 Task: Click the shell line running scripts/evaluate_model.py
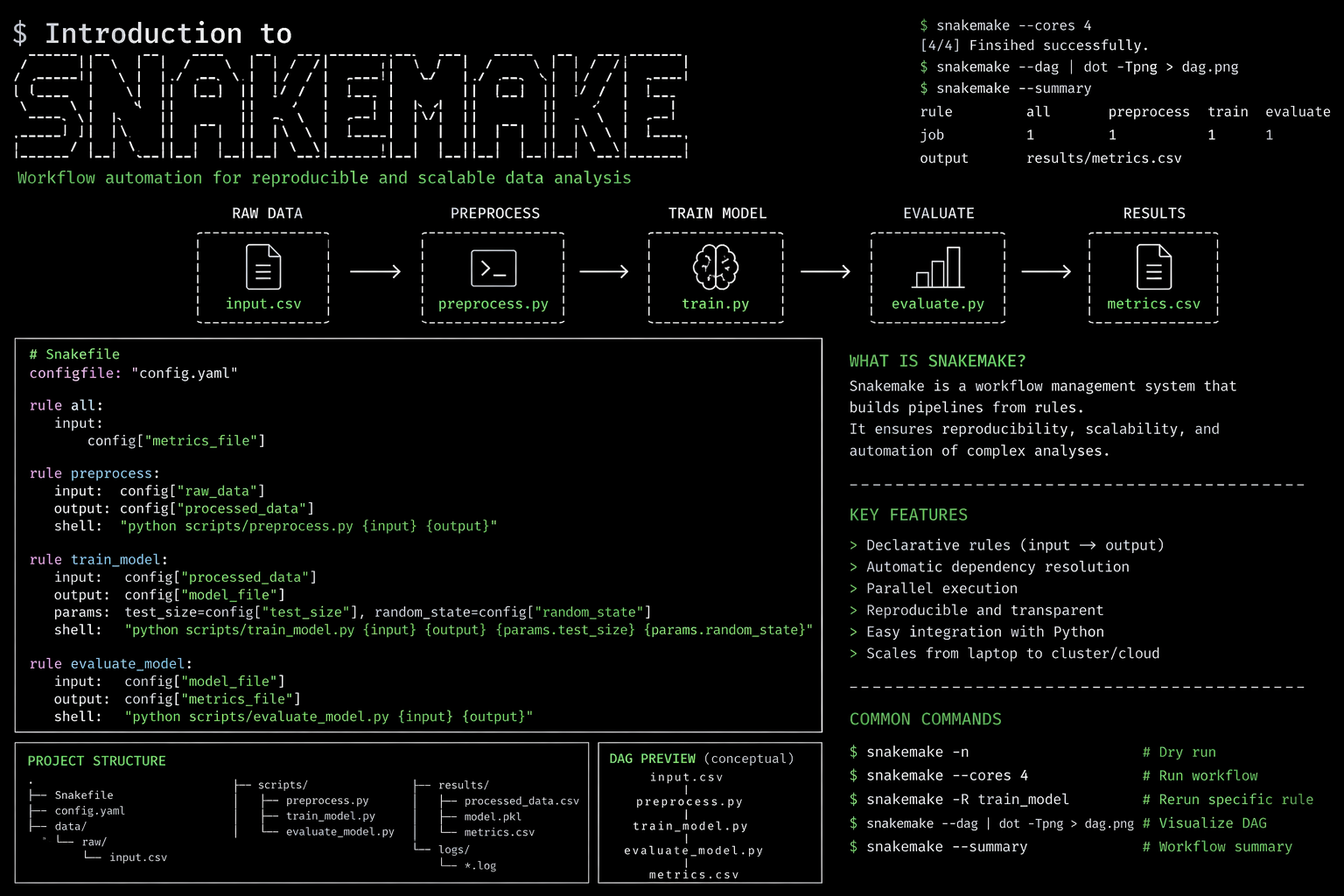293,717
